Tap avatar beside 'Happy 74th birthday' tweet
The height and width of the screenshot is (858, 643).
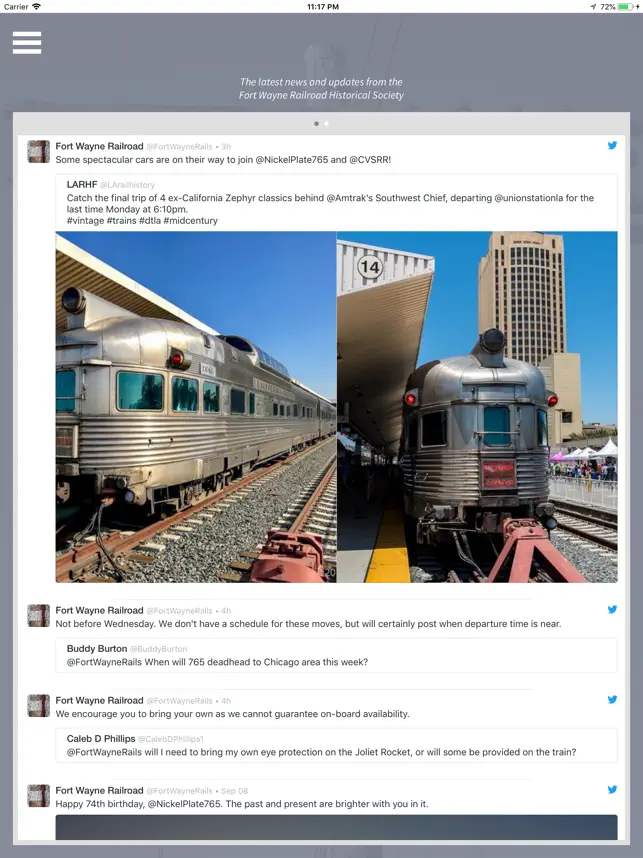(38, 796)
